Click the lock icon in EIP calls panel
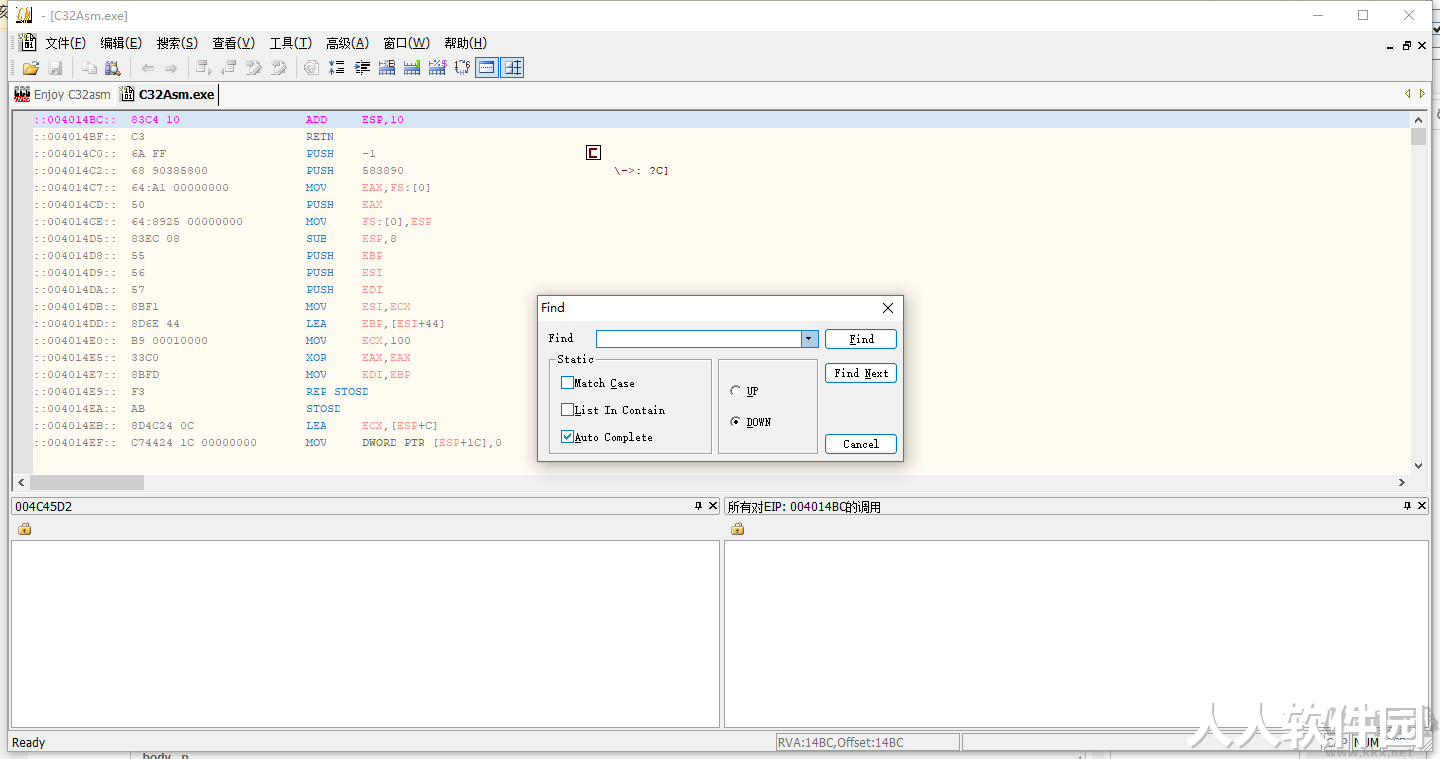 tap(737, 528)
